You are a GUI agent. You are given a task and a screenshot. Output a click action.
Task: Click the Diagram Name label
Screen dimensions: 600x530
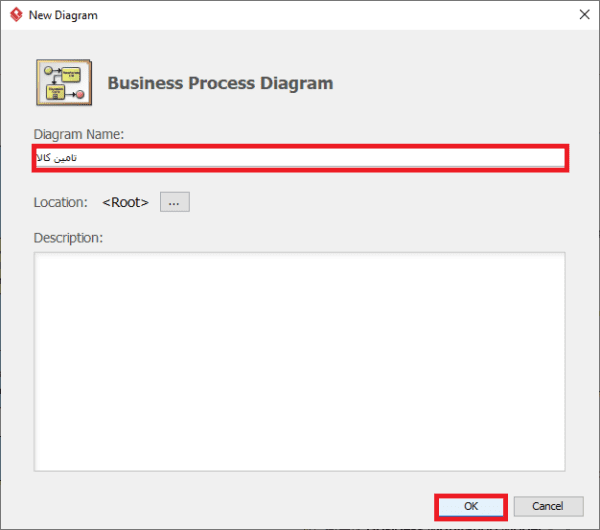(x=79, y=135)
